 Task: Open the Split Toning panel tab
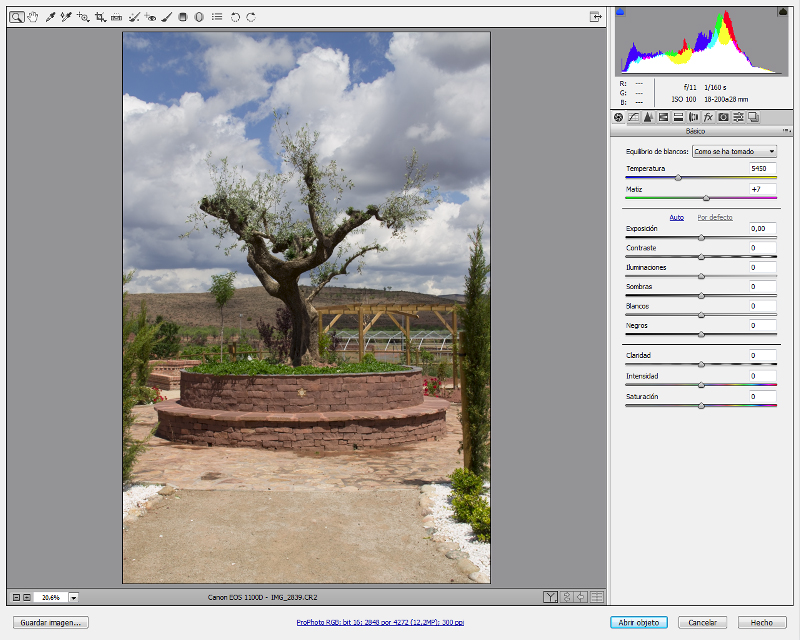(678, 117)
